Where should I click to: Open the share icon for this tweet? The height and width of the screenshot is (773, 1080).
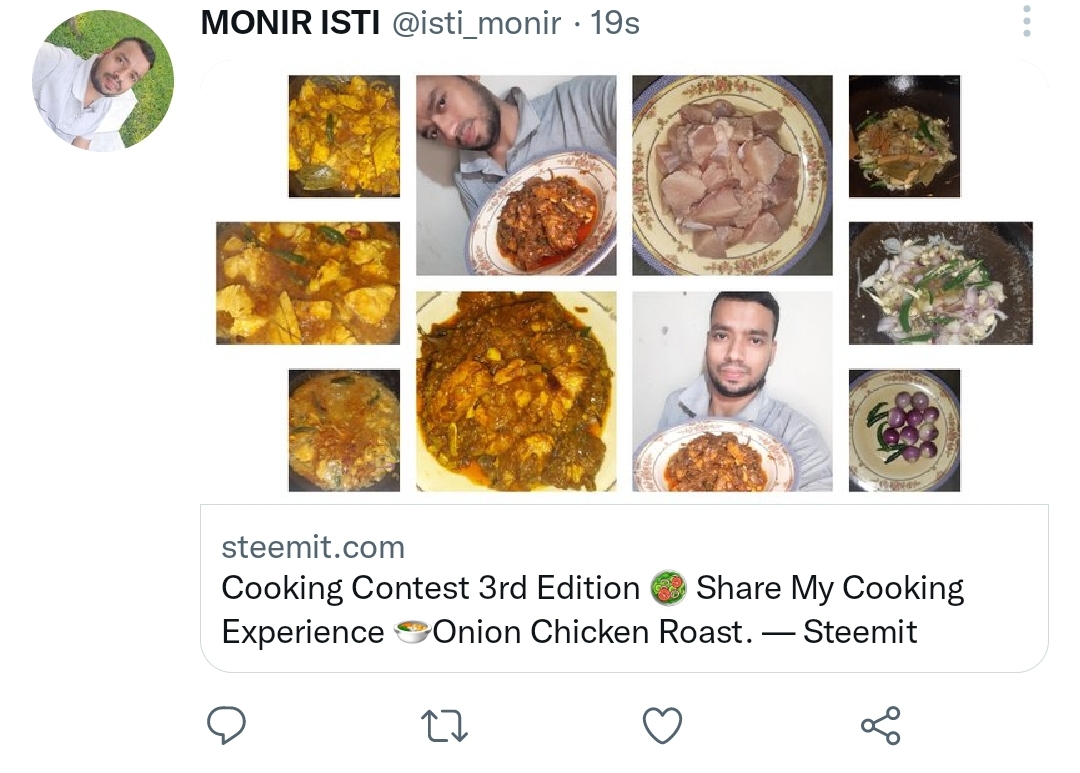pyautogui.click(x=880, y=725)
